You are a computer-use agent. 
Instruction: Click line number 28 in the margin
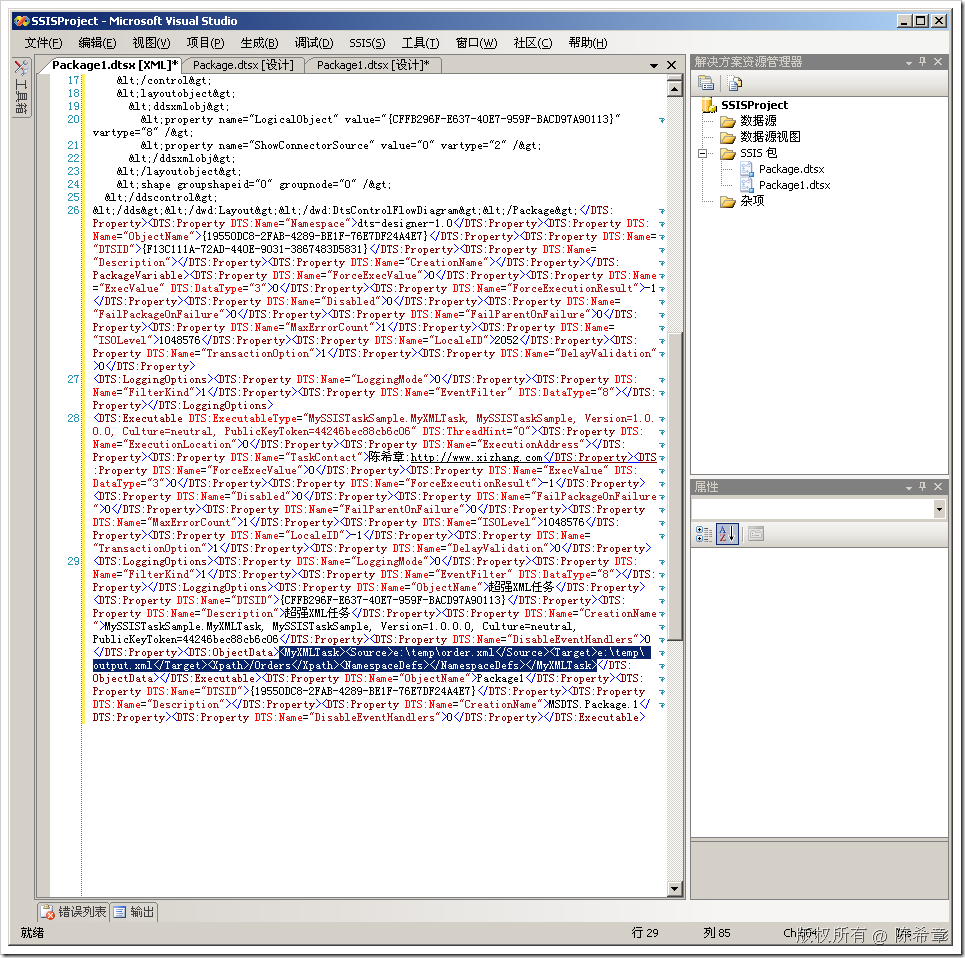[73, 418]
